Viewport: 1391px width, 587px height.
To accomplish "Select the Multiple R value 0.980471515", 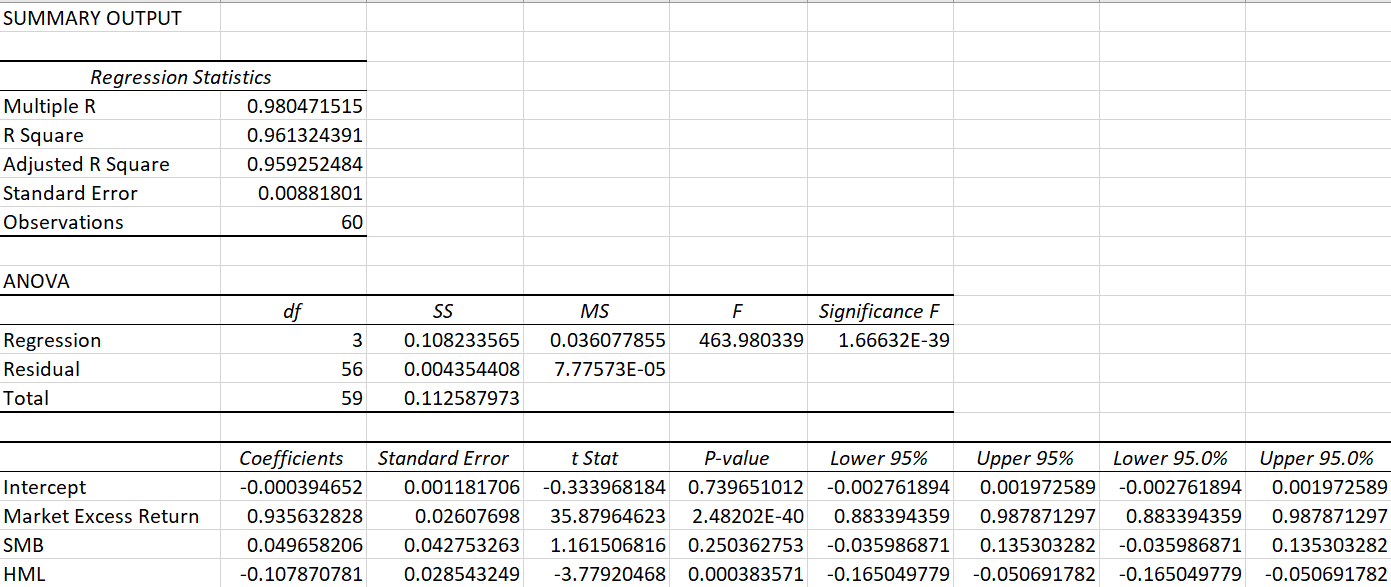I will pyautogui.click(x=304, y=106).
